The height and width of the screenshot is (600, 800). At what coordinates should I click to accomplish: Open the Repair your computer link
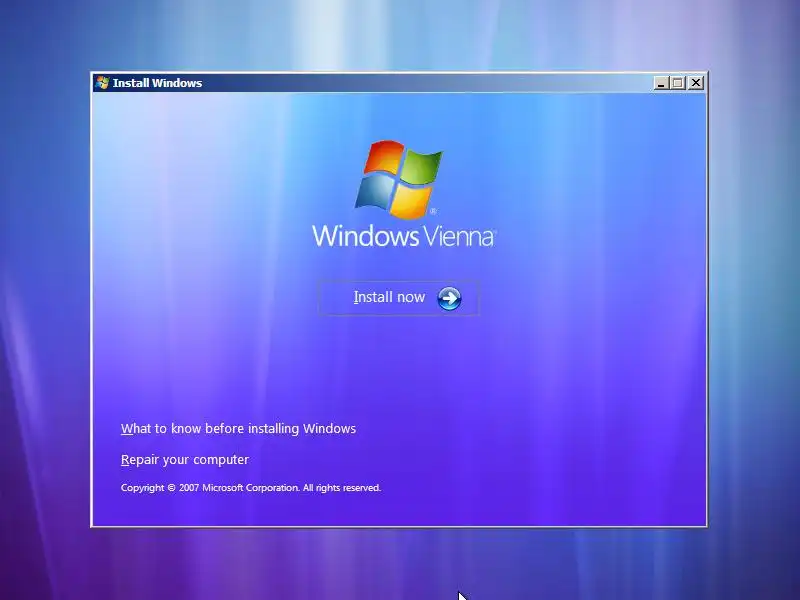(185, 460)
